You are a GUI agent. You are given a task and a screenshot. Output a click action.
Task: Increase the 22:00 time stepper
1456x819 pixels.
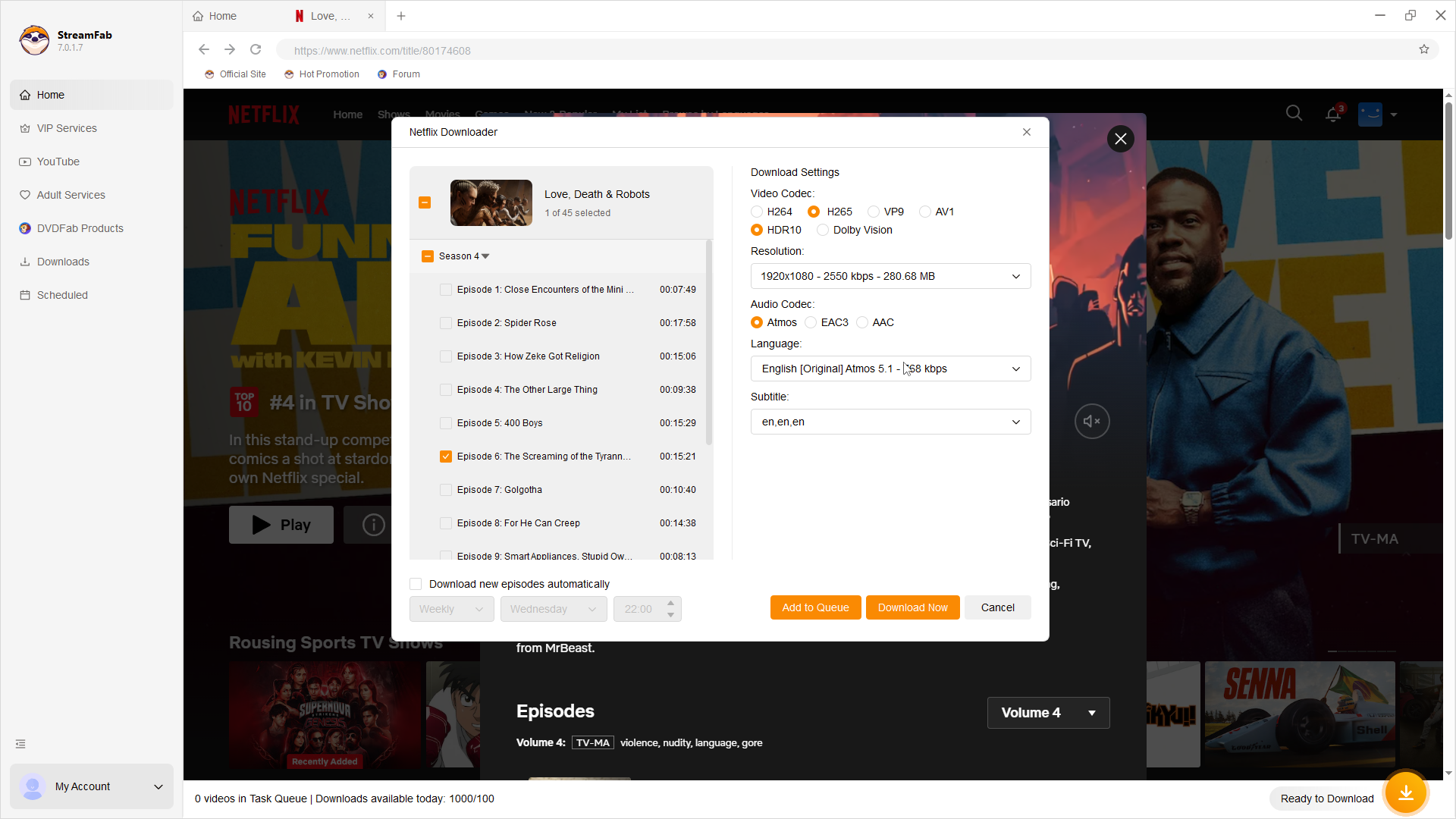point(670,604)
